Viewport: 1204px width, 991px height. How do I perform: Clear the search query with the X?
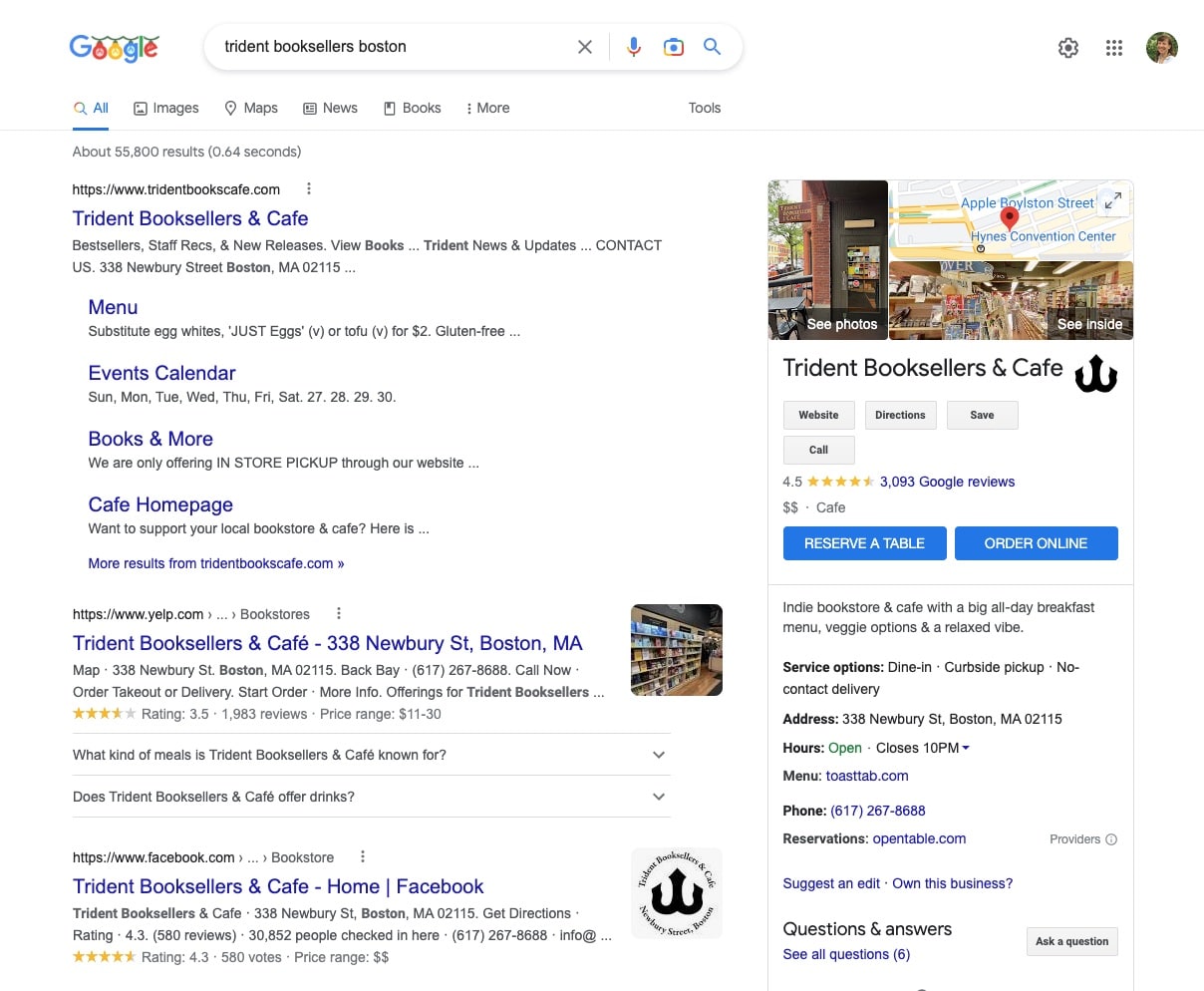click(x=585, y=46)
